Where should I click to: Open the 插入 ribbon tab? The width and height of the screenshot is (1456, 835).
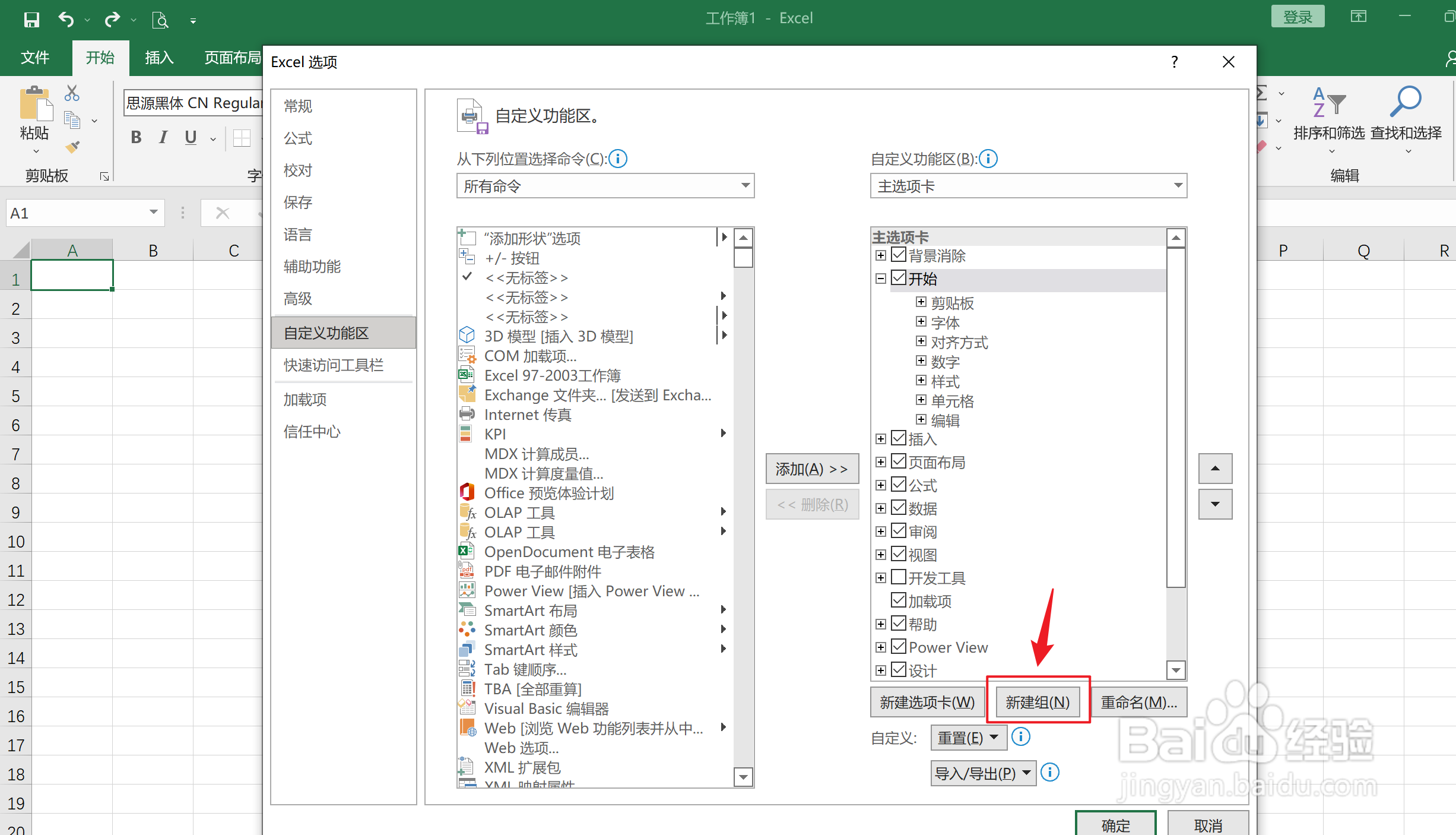[x=159, y=58]
